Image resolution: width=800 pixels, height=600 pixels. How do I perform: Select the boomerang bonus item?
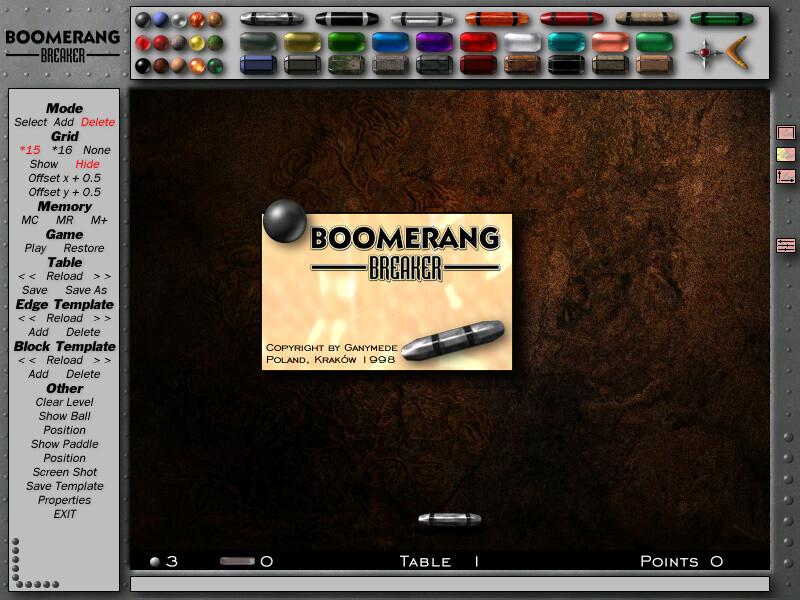[738, 52]
